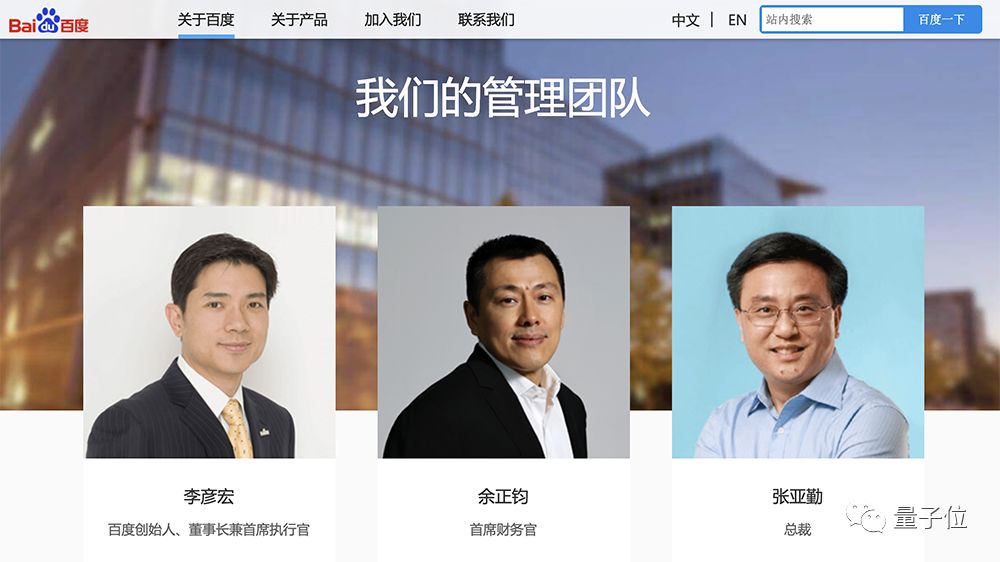
Task: Select the name 余正钧
Action: click(x=503, y=496)
